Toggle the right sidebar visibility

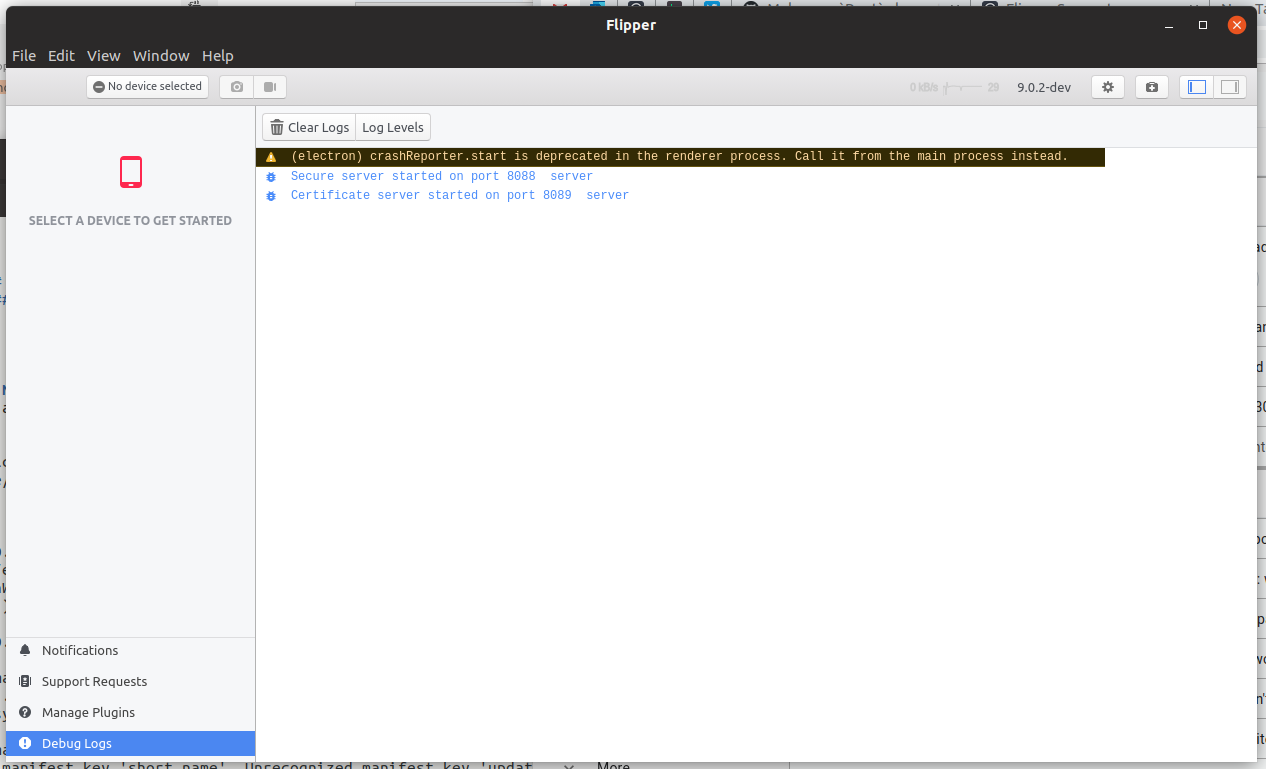1230,87
